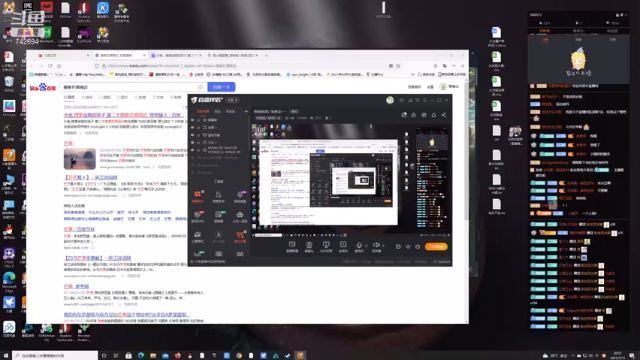Open the 百度百科 search result link
640x360 pixels.
[x=79, y=229]
